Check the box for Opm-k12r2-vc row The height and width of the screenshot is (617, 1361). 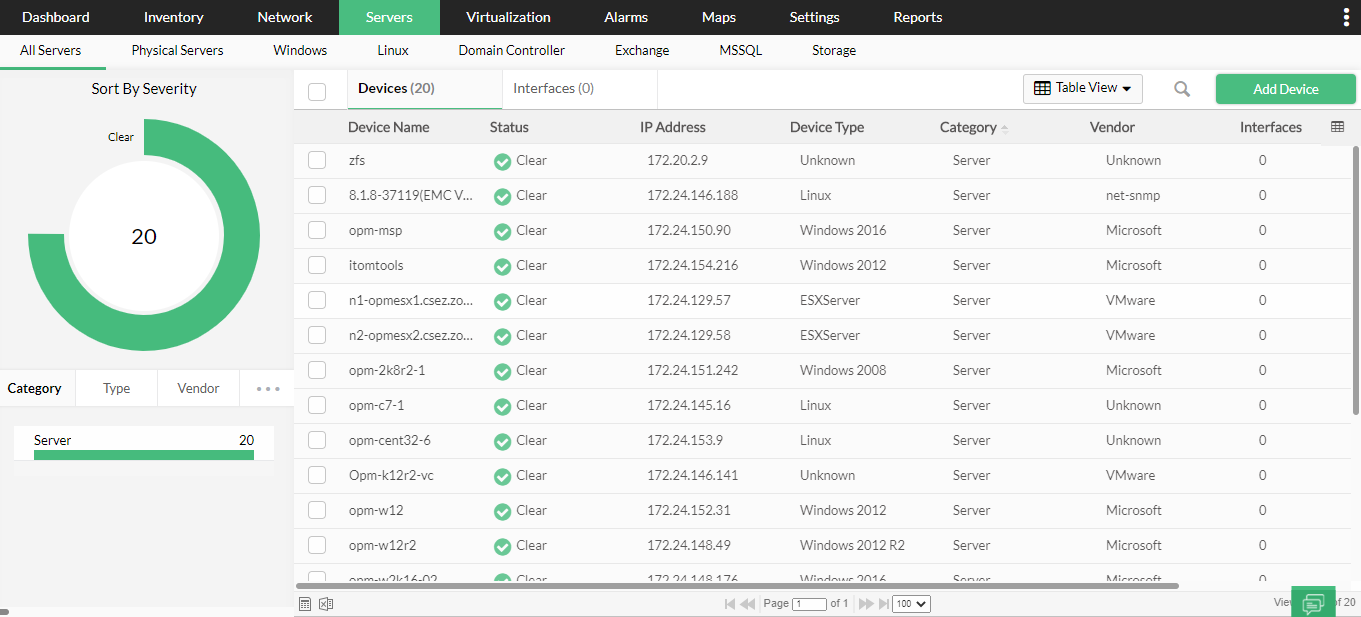pyautogui.click(x=317, y=475)
